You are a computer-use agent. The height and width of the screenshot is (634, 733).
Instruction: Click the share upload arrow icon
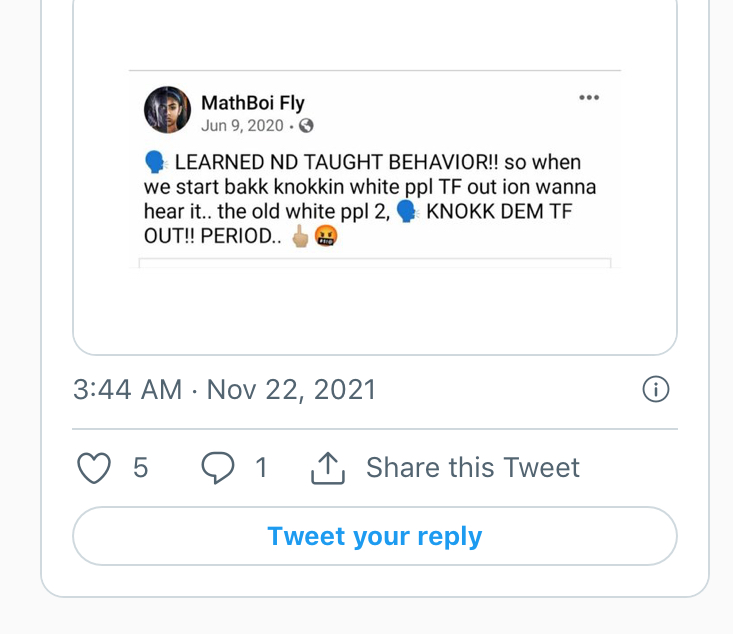click(328, 468)
